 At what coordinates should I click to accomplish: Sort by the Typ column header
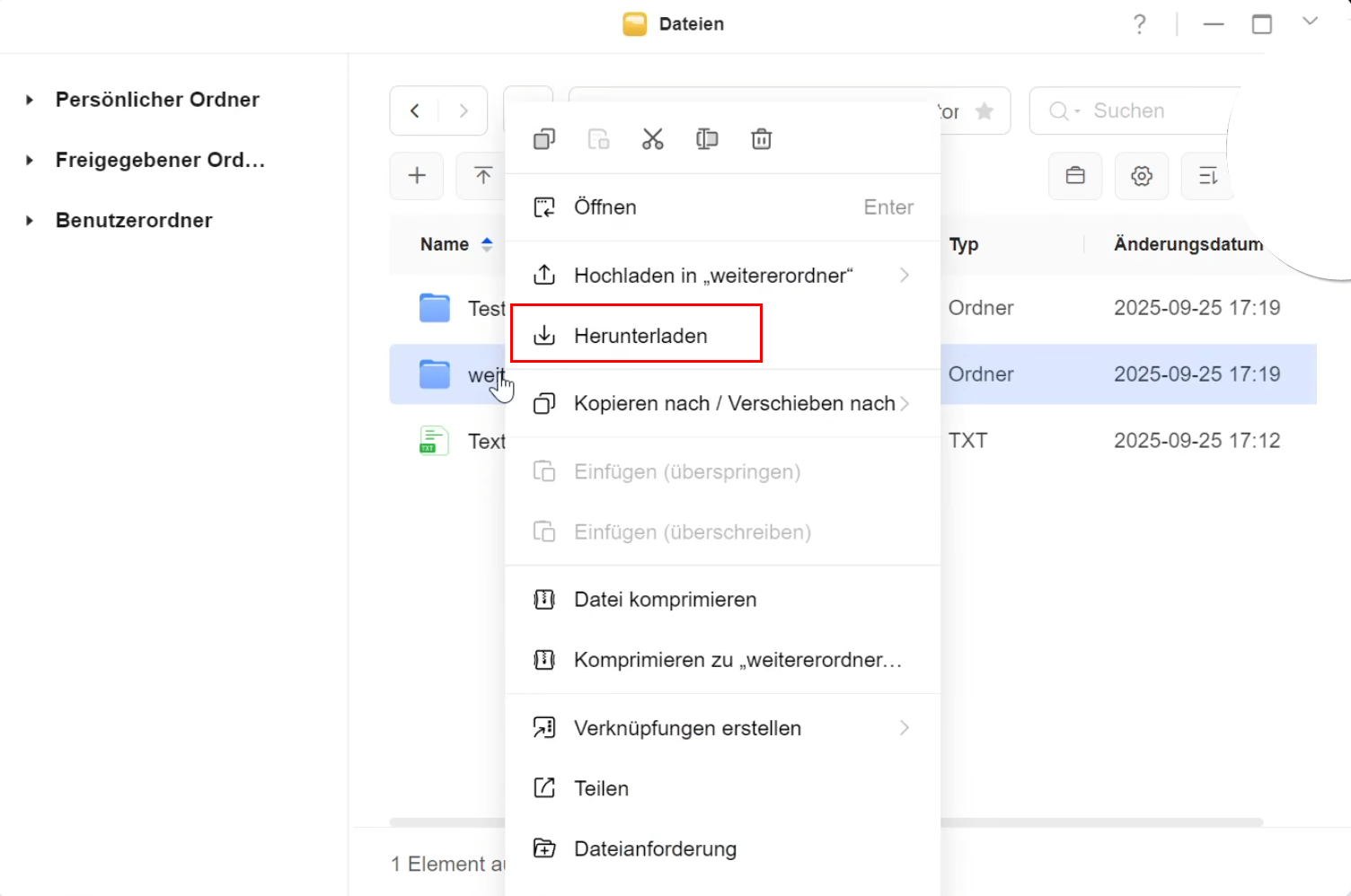(x=964, y=244)
